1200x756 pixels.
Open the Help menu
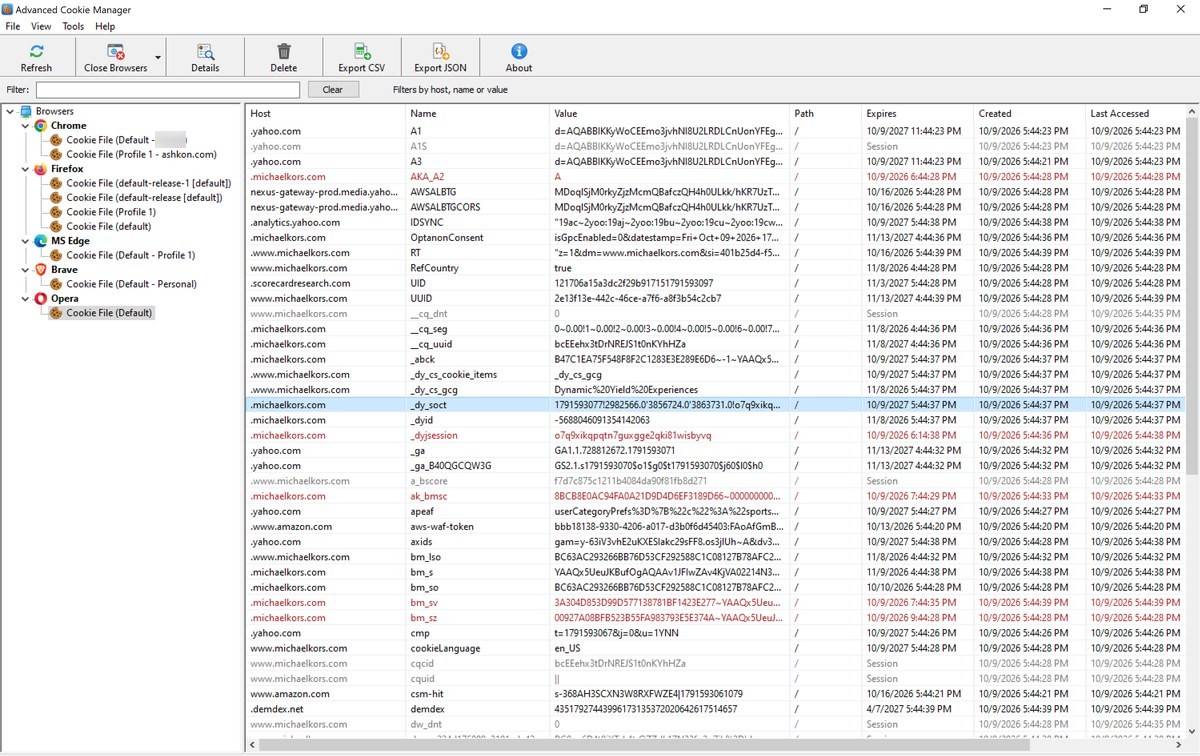[105, 26]
